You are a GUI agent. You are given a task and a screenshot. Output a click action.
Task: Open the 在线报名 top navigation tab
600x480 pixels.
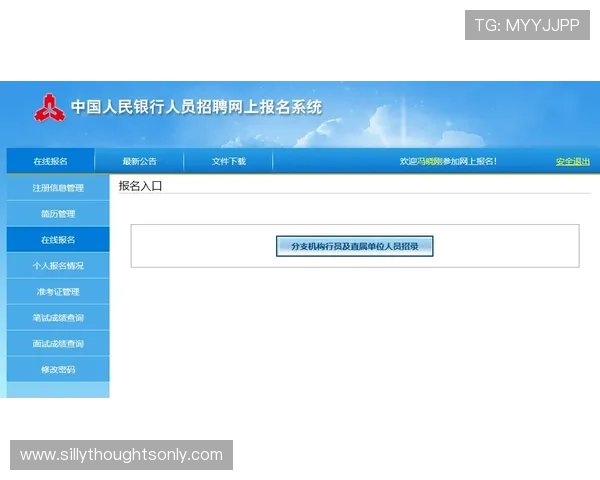point(50,161)
